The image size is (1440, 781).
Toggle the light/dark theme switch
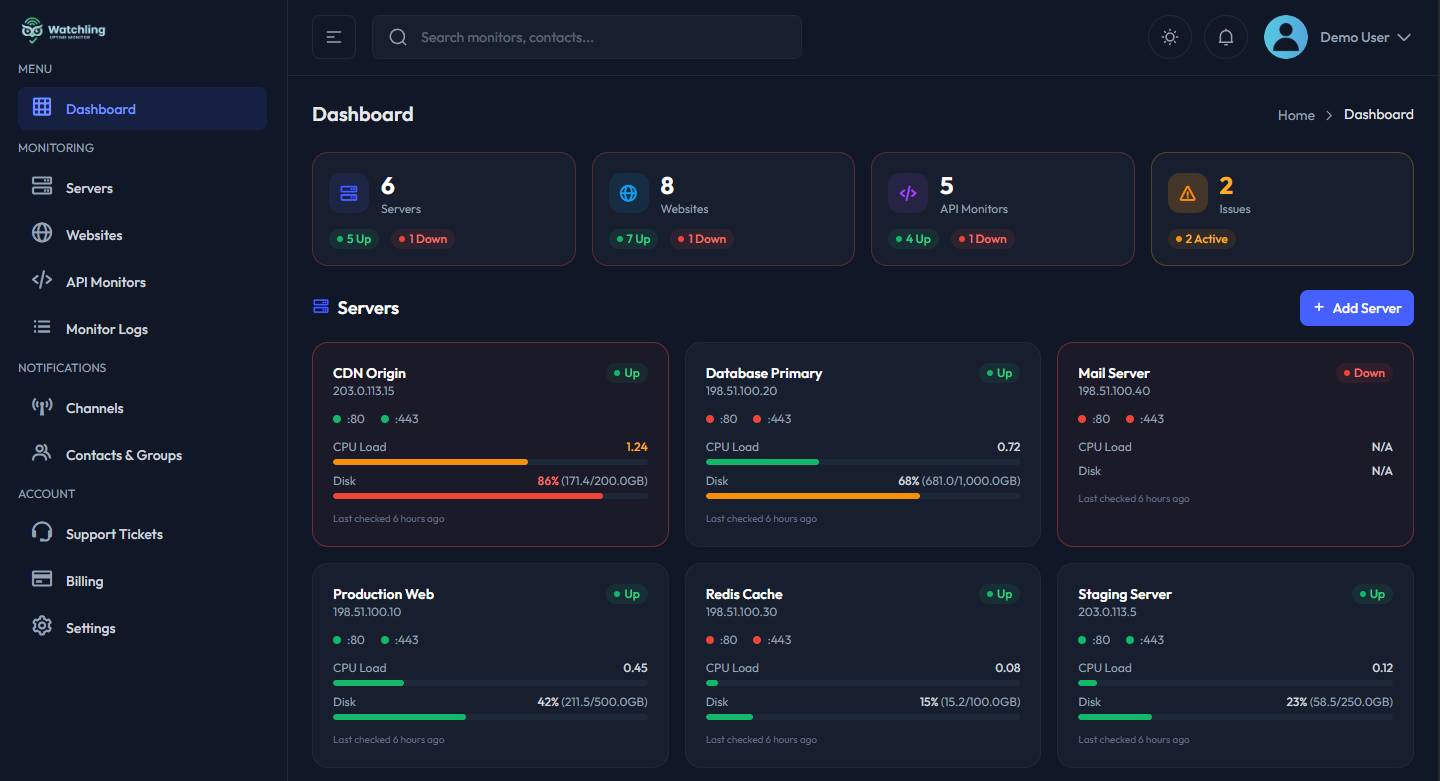[x=1169, y=36]
